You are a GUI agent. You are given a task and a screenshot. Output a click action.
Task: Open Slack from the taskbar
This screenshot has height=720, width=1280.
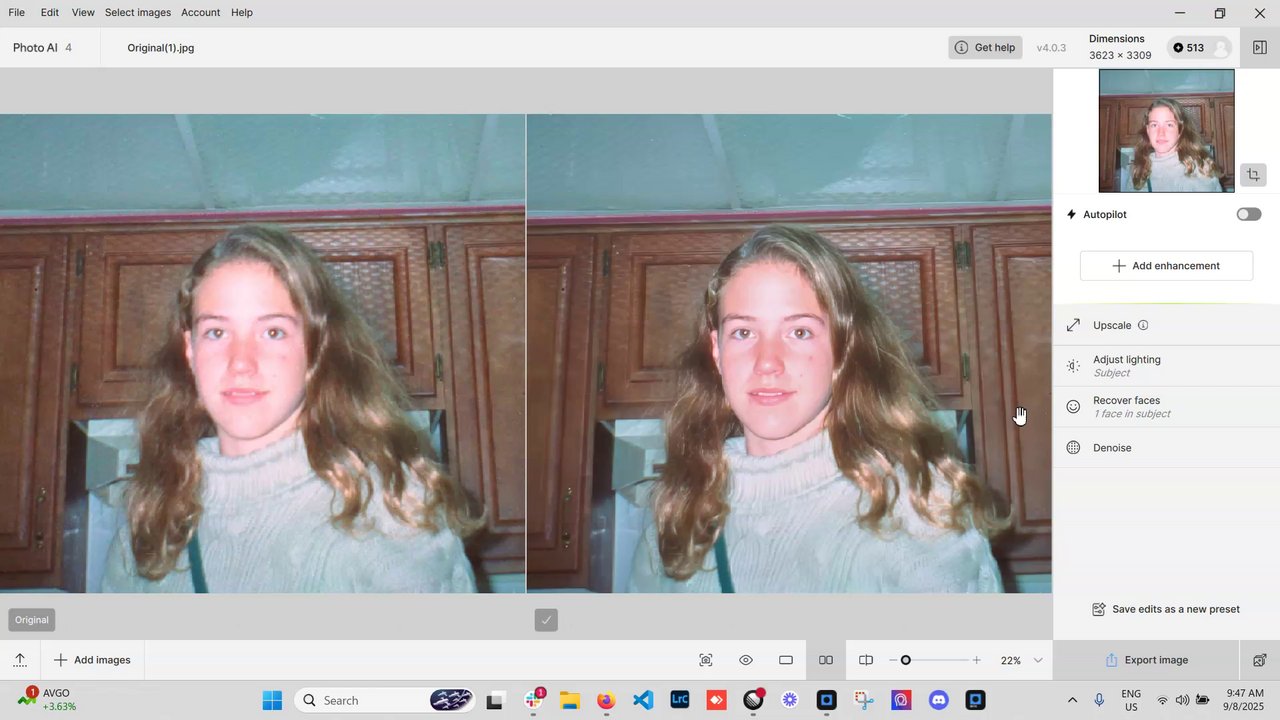pos(533,700)
